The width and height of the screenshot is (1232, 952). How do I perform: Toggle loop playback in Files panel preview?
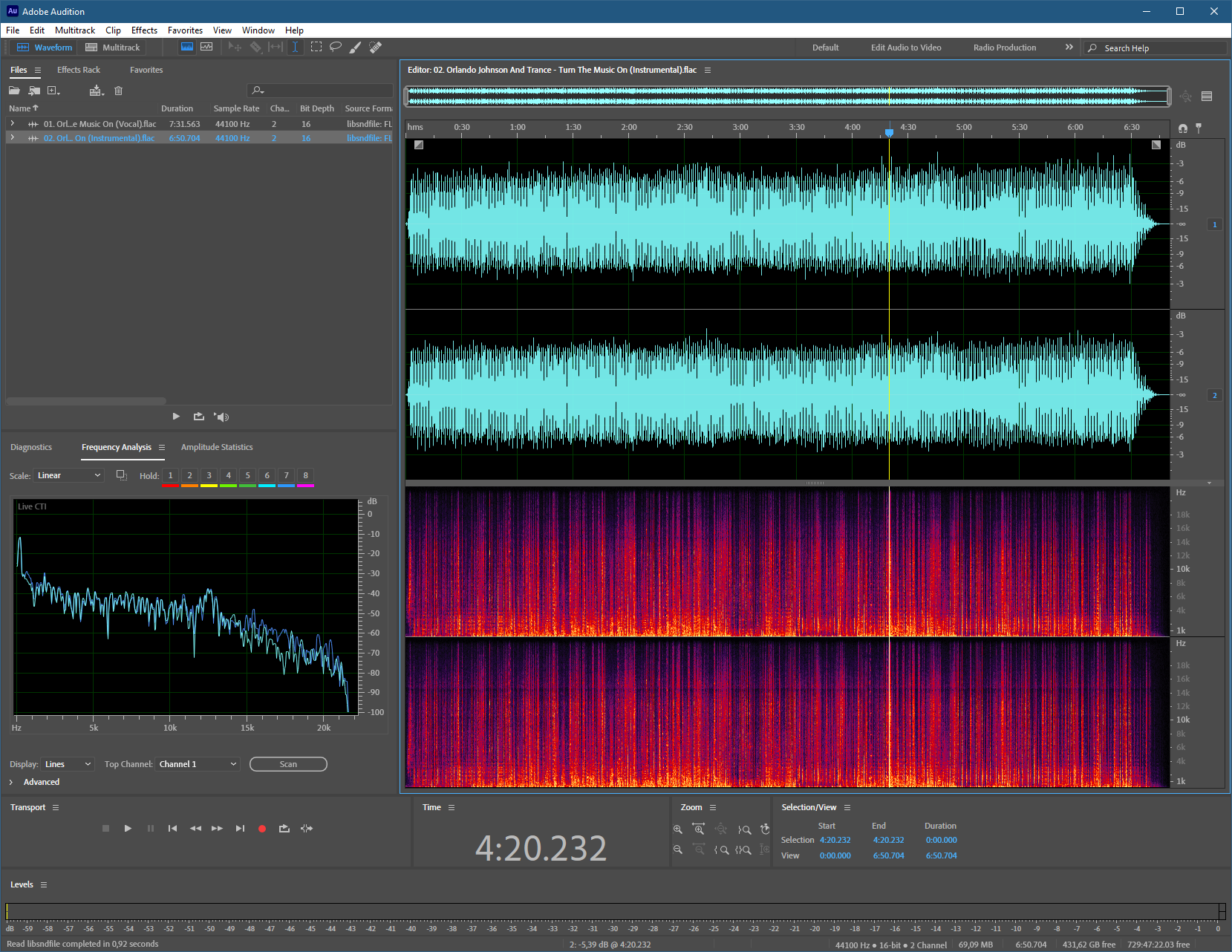coord(199,417)
